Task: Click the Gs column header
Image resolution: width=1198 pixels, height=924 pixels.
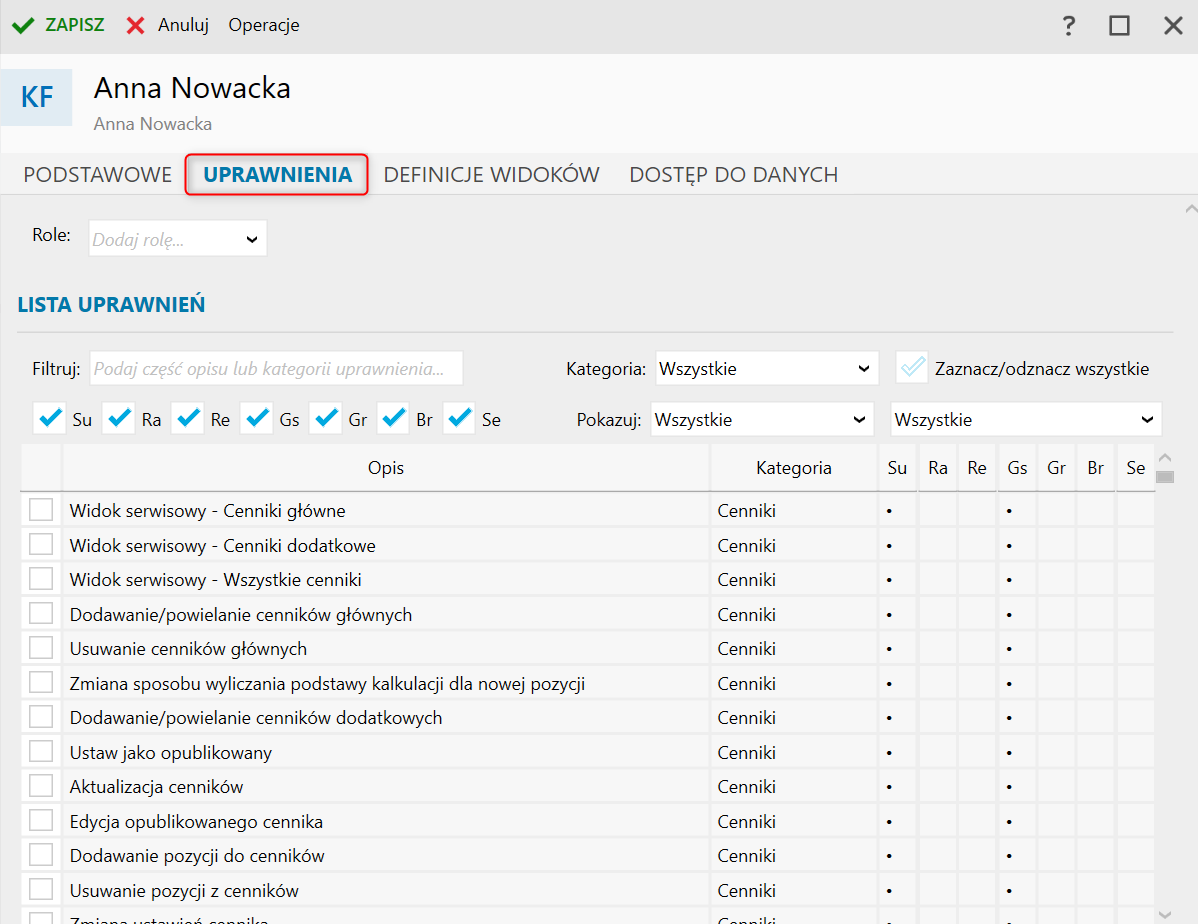Action: [x=1017, y=468]
